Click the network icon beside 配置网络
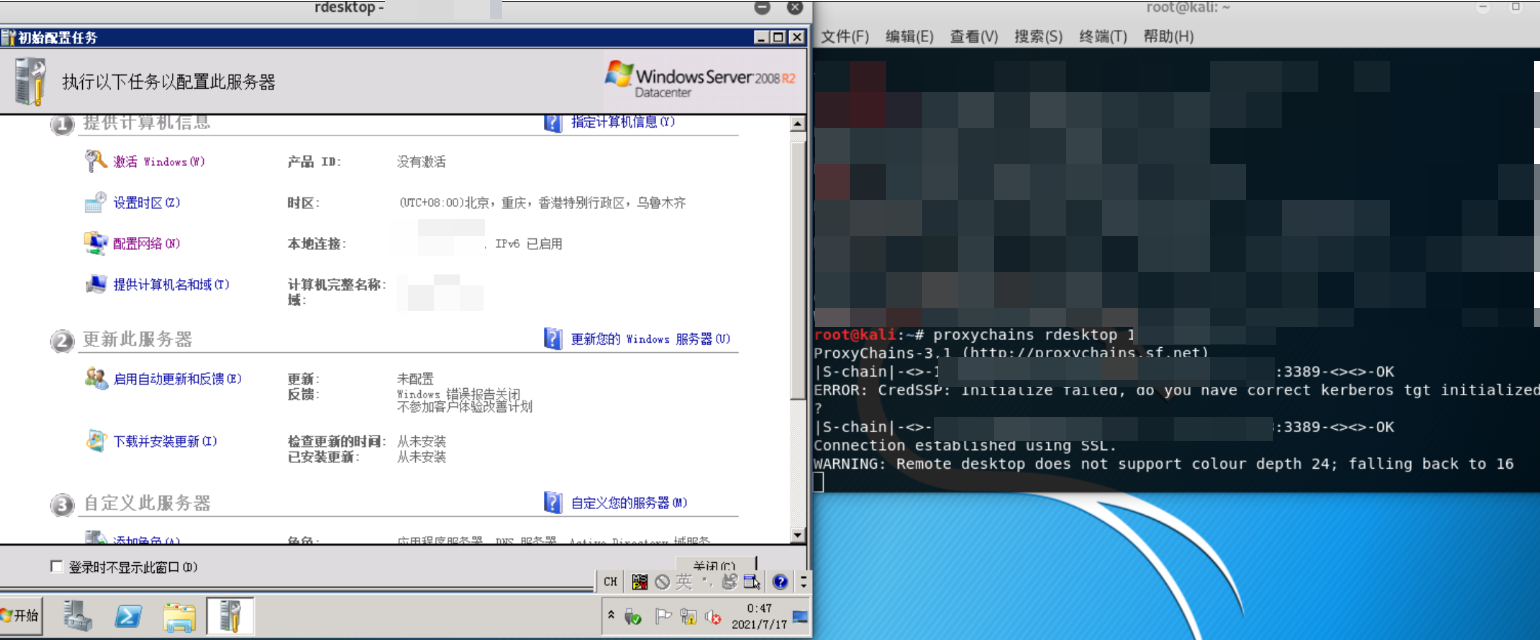Screen dimensions: 1540x640 point(95,243)
